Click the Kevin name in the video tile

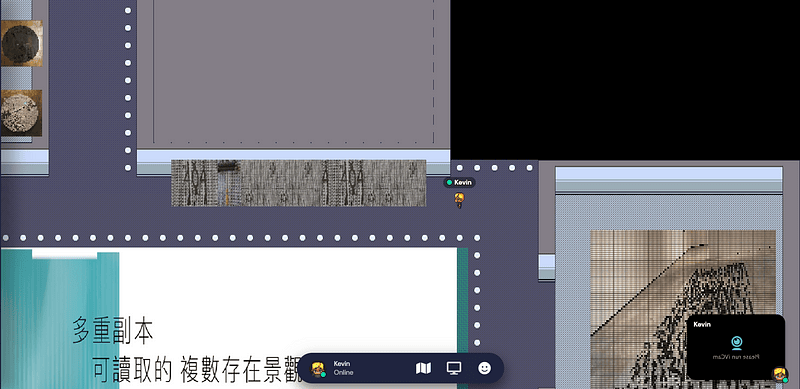702,324
